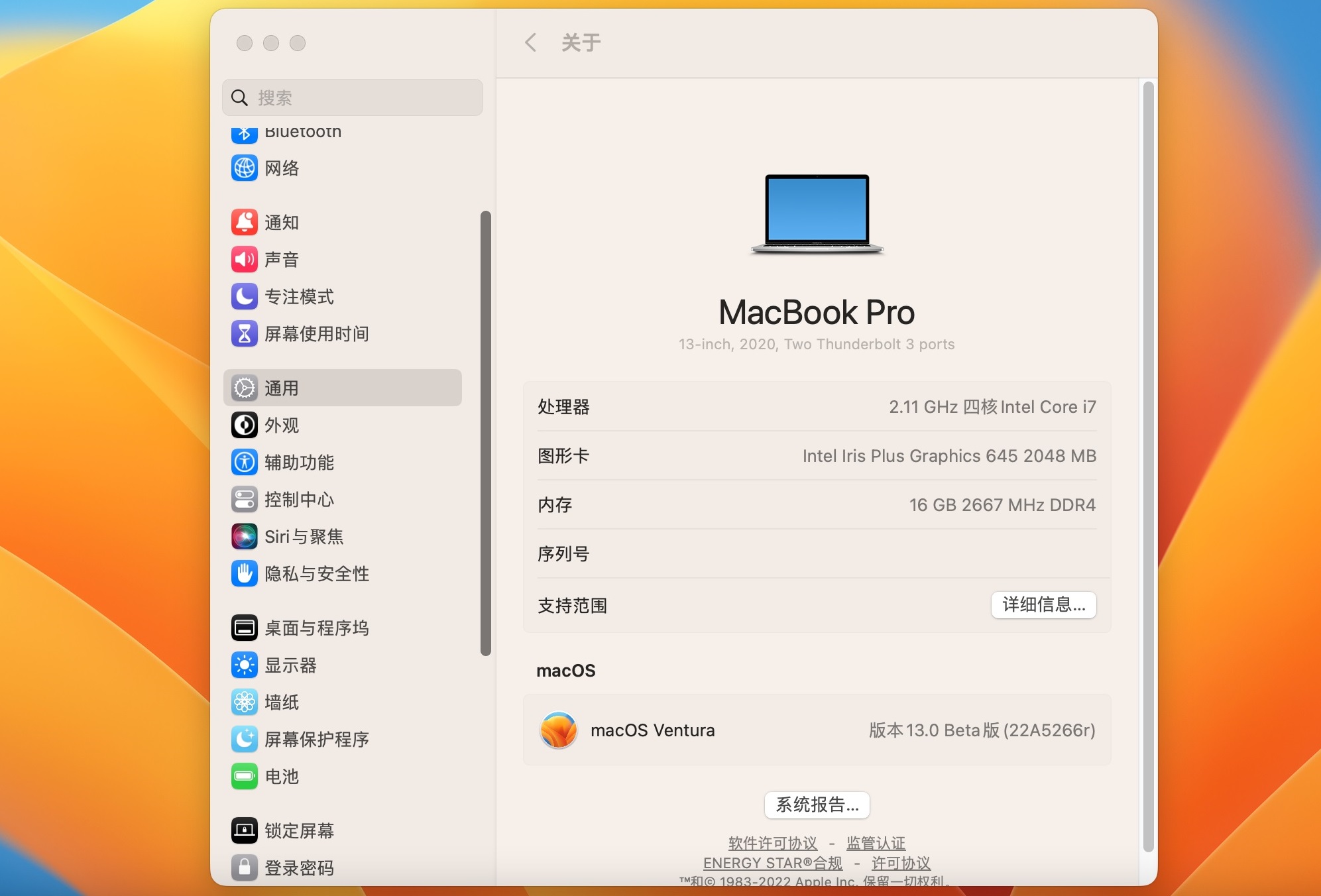The width and height of the screenshot is (1321, 896).
Task: Click the 电池 battery icon
Action: [244, 776]
